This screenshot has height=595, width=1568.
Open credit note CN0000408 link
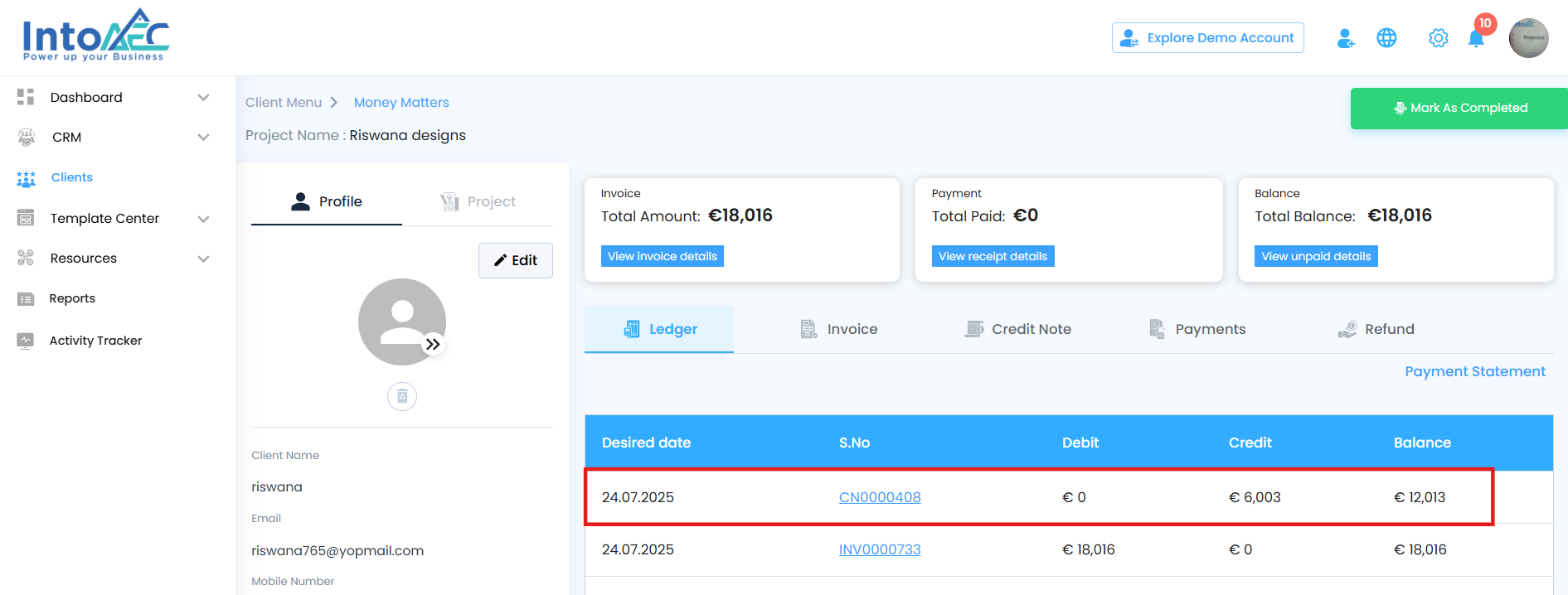click(880, 497)
